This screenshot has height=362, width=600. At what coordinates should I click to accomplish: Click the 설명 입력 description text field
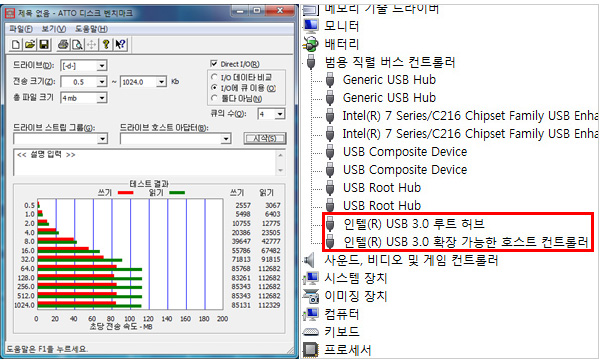[x=145, y=163]
